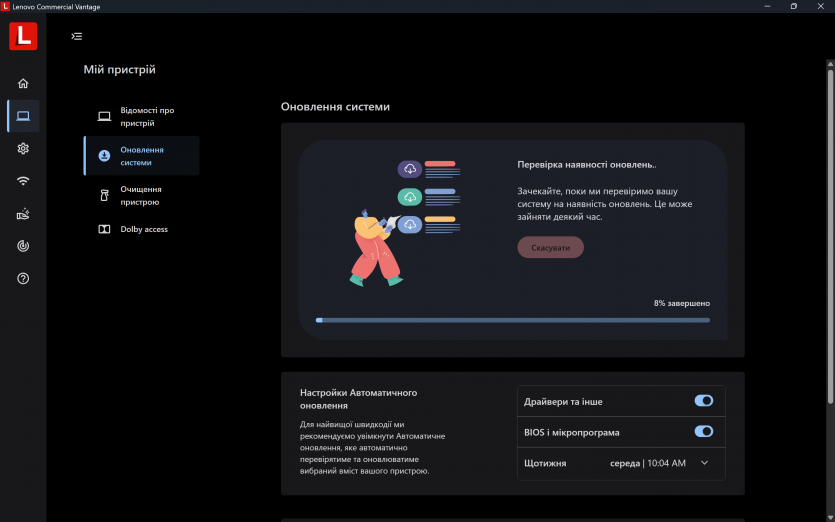Screen dimensions: 835x522
Task: Open Очищення пристрою menu item
Action: 141,195
